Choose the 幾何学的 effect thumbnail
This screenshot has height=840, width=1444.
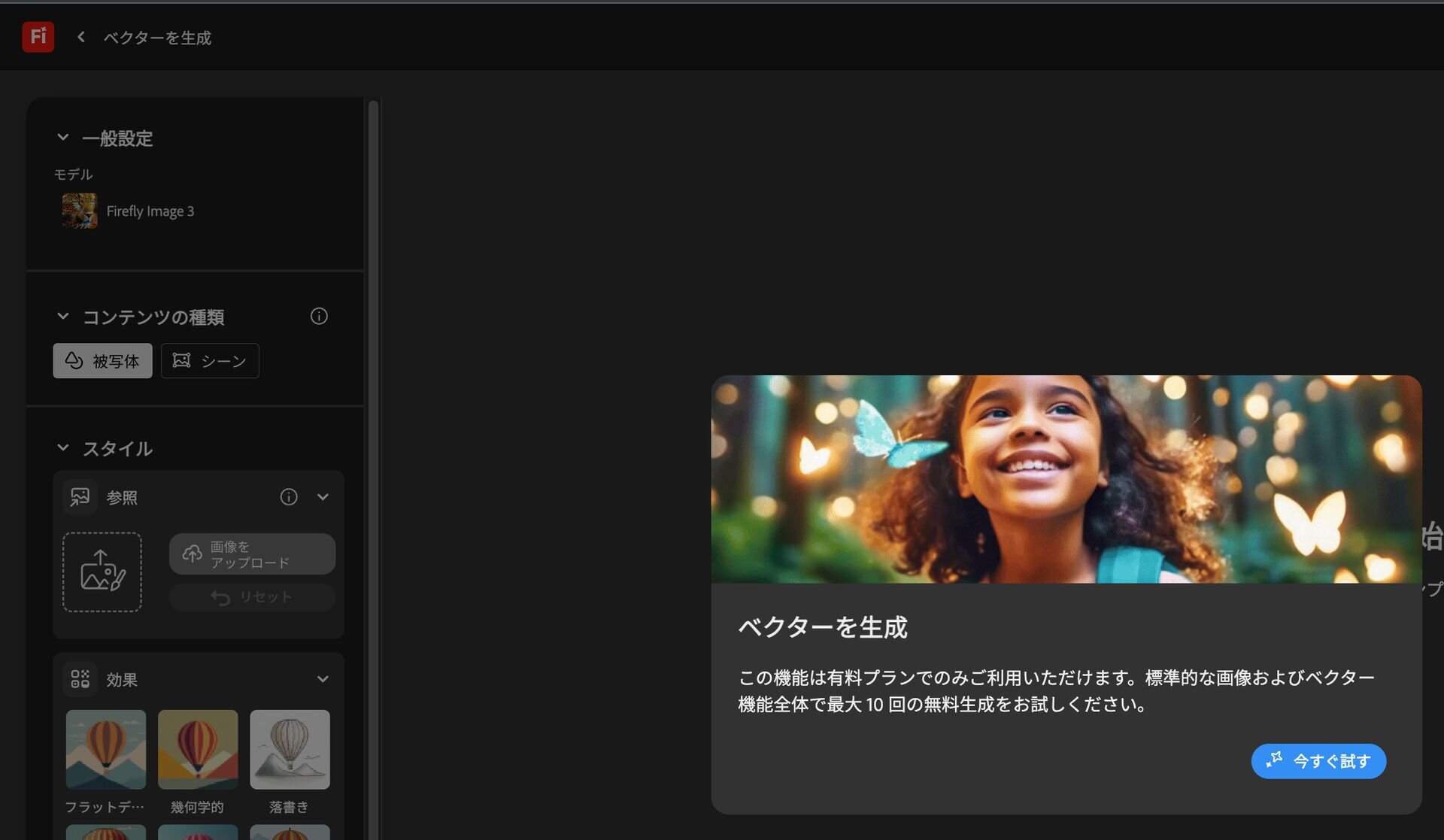pyautogui.click(x=198, y=750)
